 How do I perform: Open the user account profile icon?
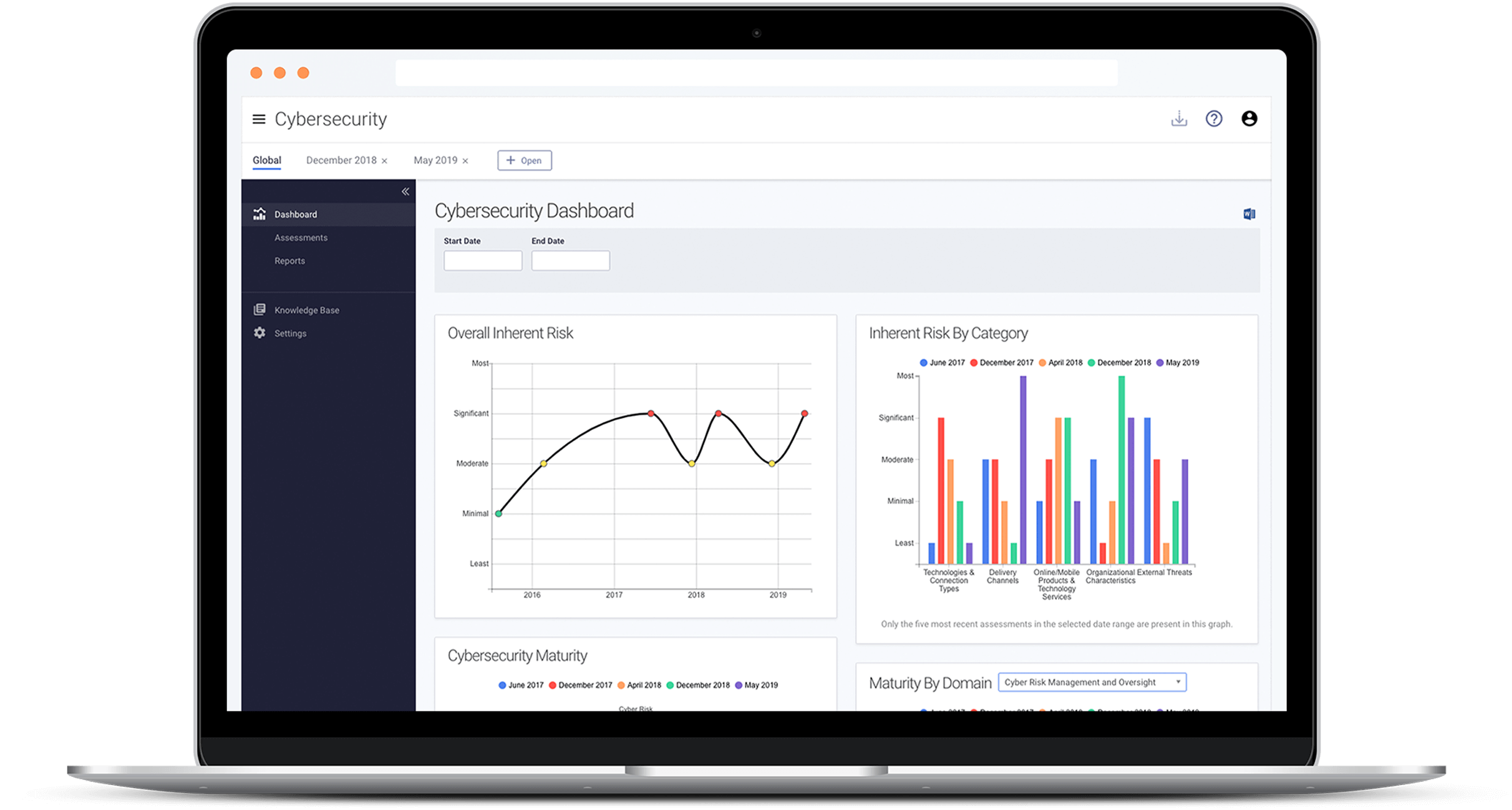(1249, 118)
